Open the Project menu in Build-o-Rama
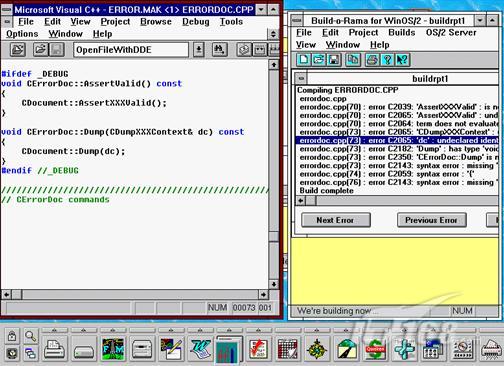 pyautogui.click(x=363, y=33)
